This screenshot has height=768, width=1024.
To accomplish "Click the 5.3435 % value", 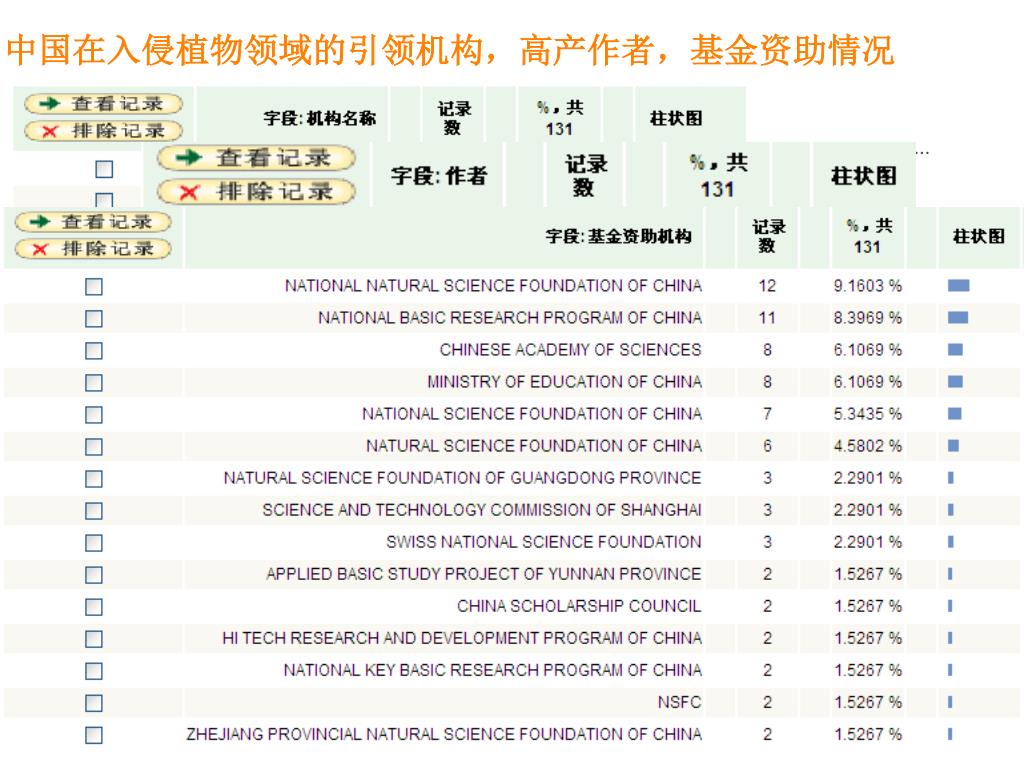I will click(x=867, y=413).
